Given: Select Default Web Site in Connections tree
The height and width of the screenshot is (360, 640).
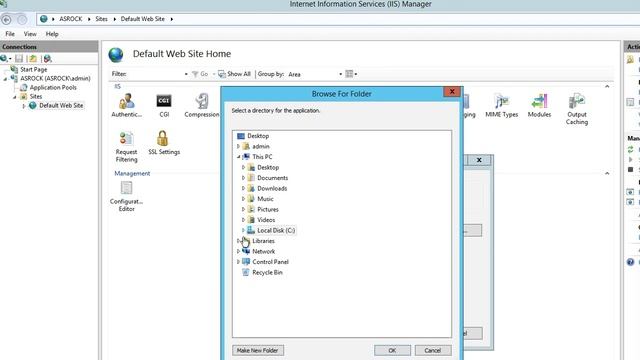Looking at the screenshot, I should coord(61,105).
